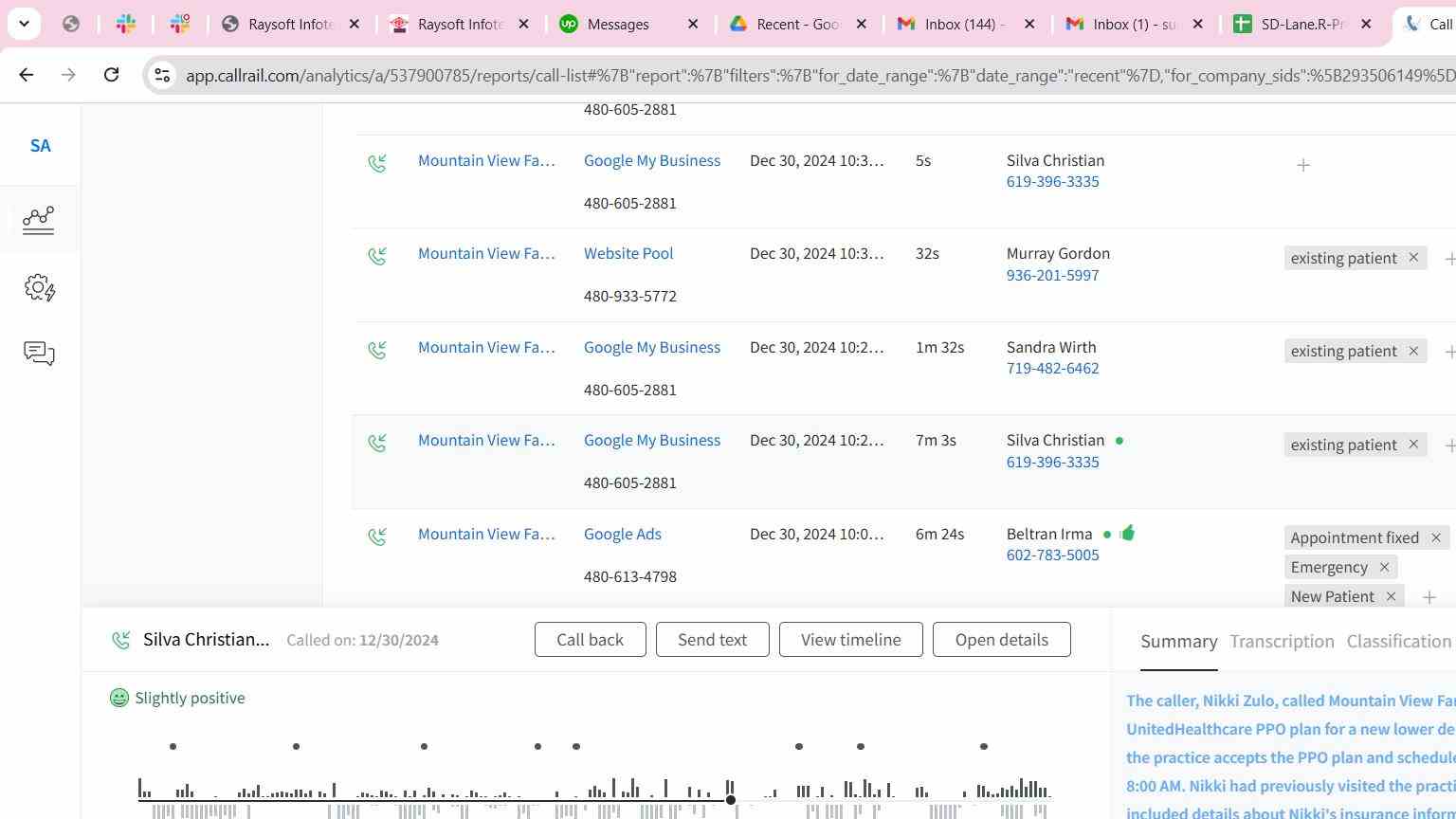Open the Chrome tab search dropdown

pos(24,24)
